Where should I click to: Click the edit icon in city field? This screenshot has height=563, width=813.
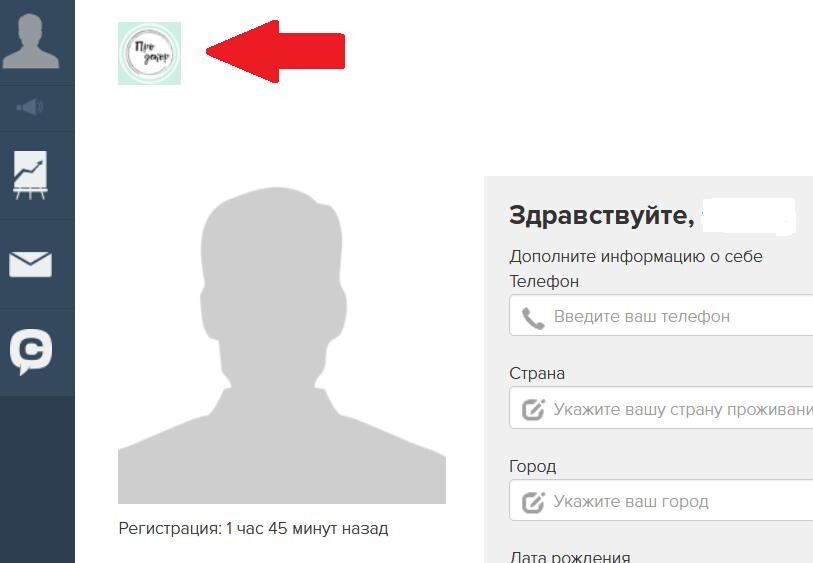(x=533, y=502)
